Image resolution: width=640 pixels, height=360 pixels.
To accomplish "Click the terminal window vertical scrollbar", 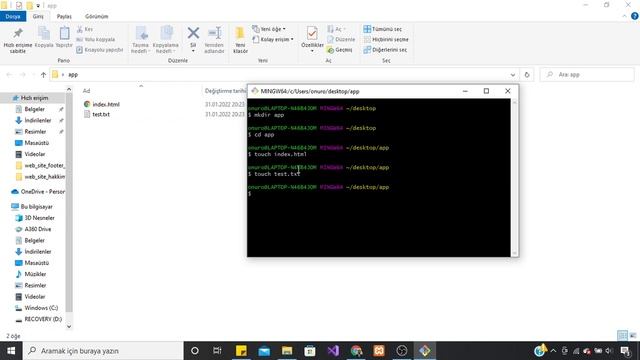I will [514, 178].
